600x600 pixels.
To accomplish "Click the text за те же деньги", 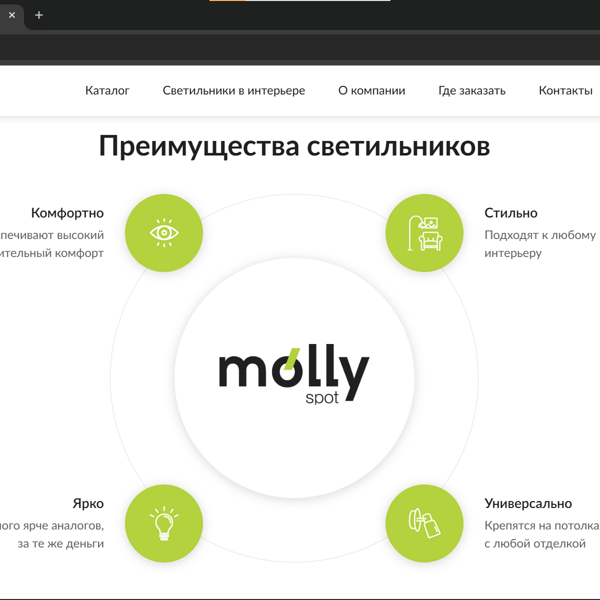I will pos(60,544).
